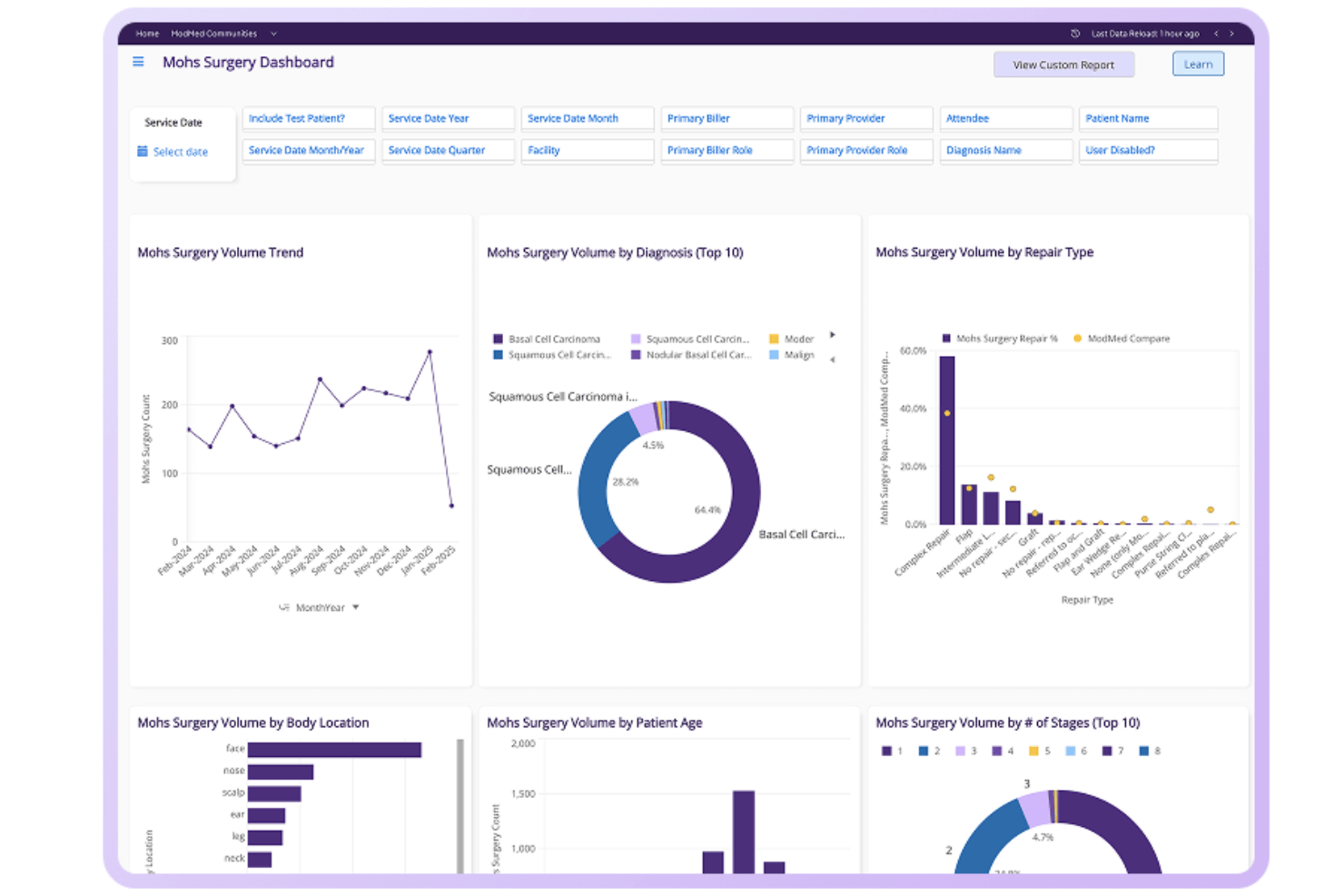Image resolution: width=1344 pixels, height=896 pixels.
Task: Open the Primary Biller Role filter
Action: (x=727, y=151)
